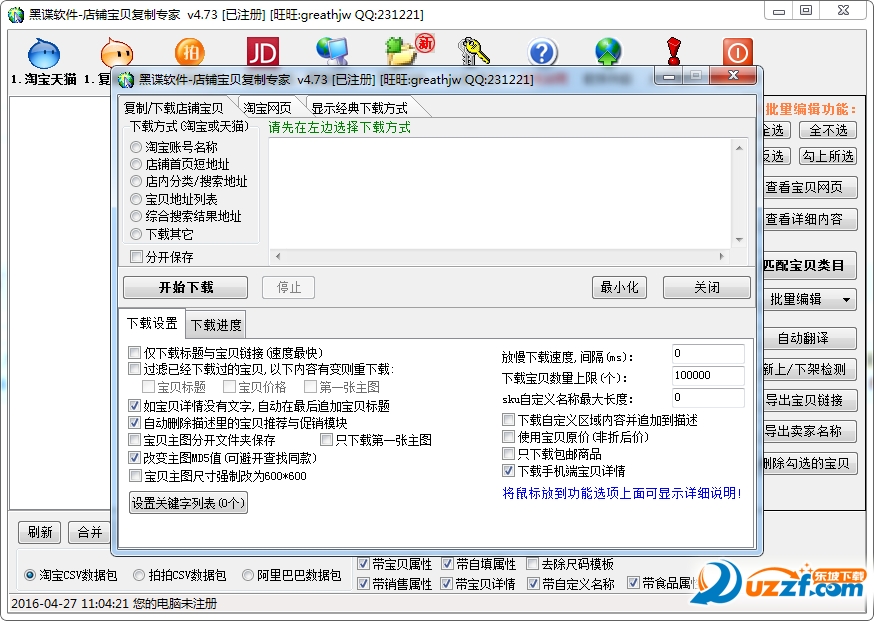The image size is (874, 621).
Task: Select 阿里巴巴数据包 radio option
Action: click(248, 576)
